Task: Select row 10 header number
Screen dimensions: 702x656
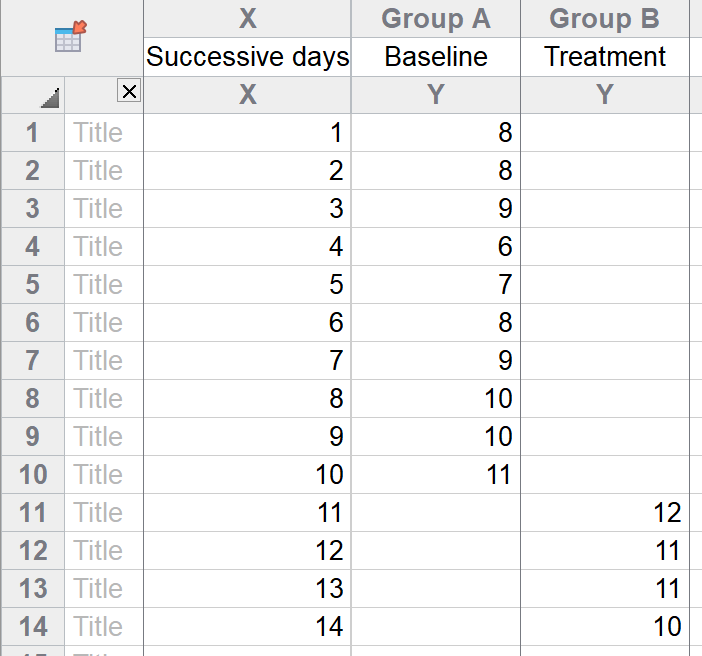Action: point(33,474)
